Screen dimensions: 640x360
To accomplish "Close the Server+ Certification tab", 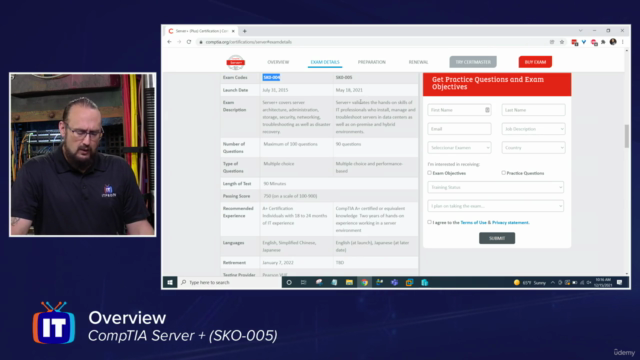I will point(233,31).
